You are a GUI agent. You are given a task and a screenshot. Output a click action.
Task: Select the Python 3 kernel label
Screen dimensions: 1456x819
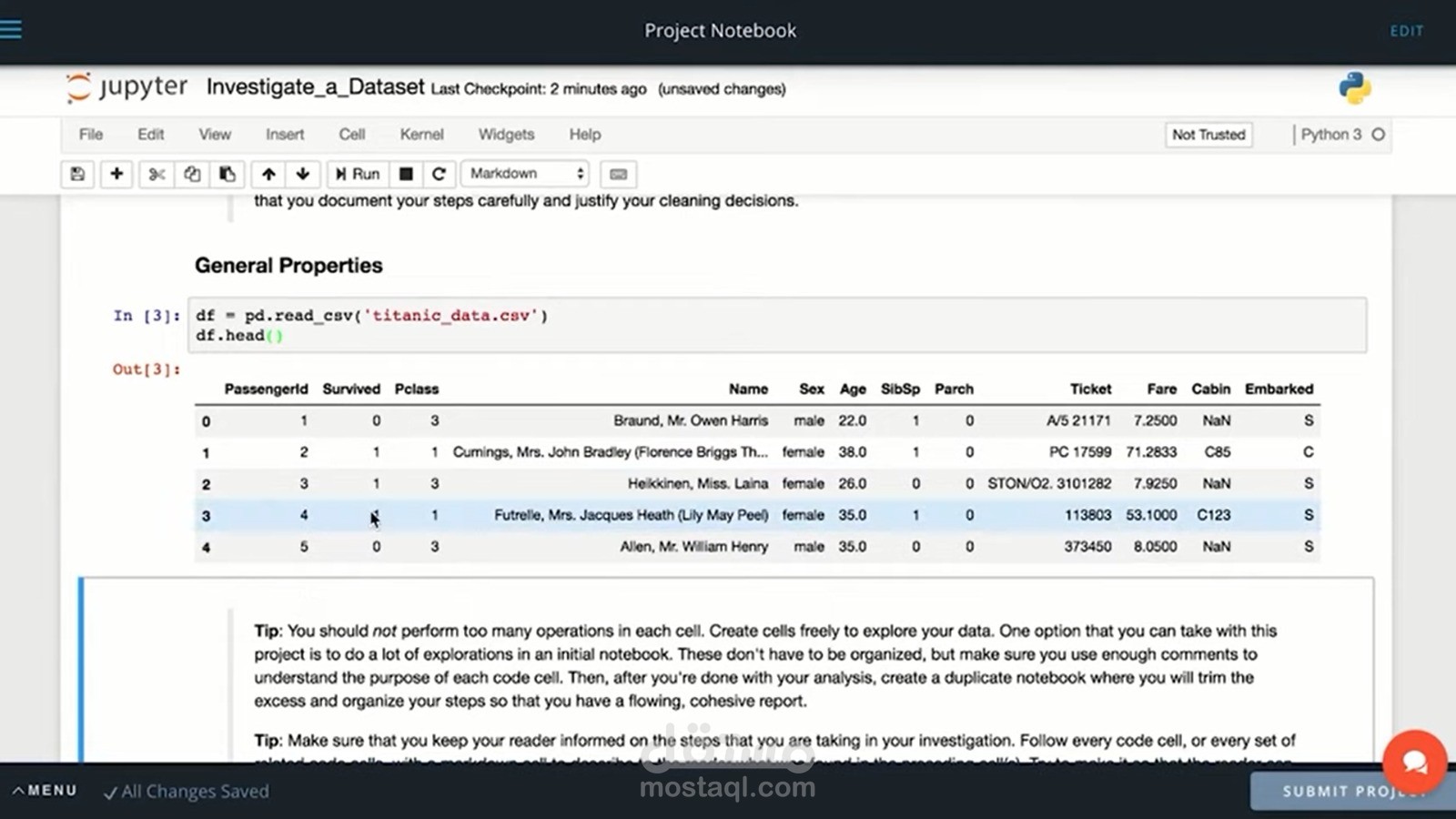pos(1332,134)
